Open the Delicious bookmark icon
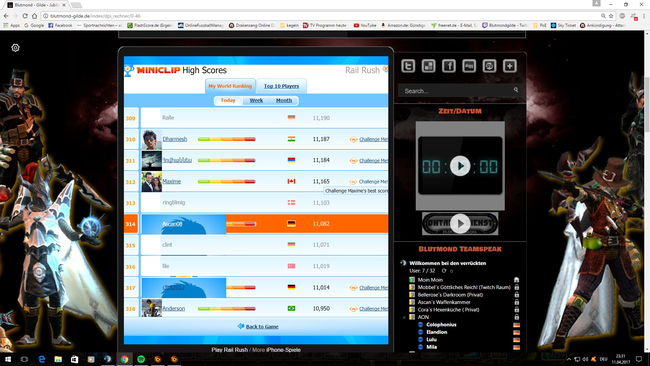Screen dimensions: 650x366 pyautogui.click(x=428, y=66)
